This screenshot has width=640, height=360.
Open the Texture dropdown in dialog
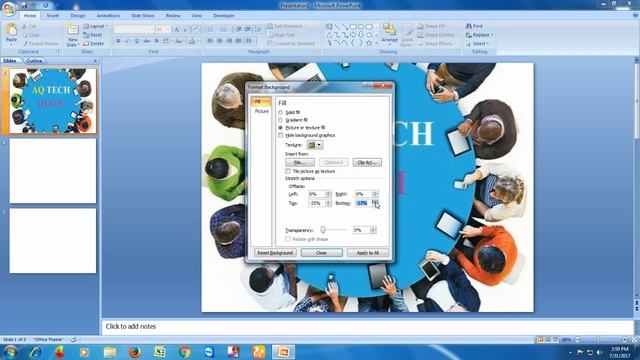point(315,145)
